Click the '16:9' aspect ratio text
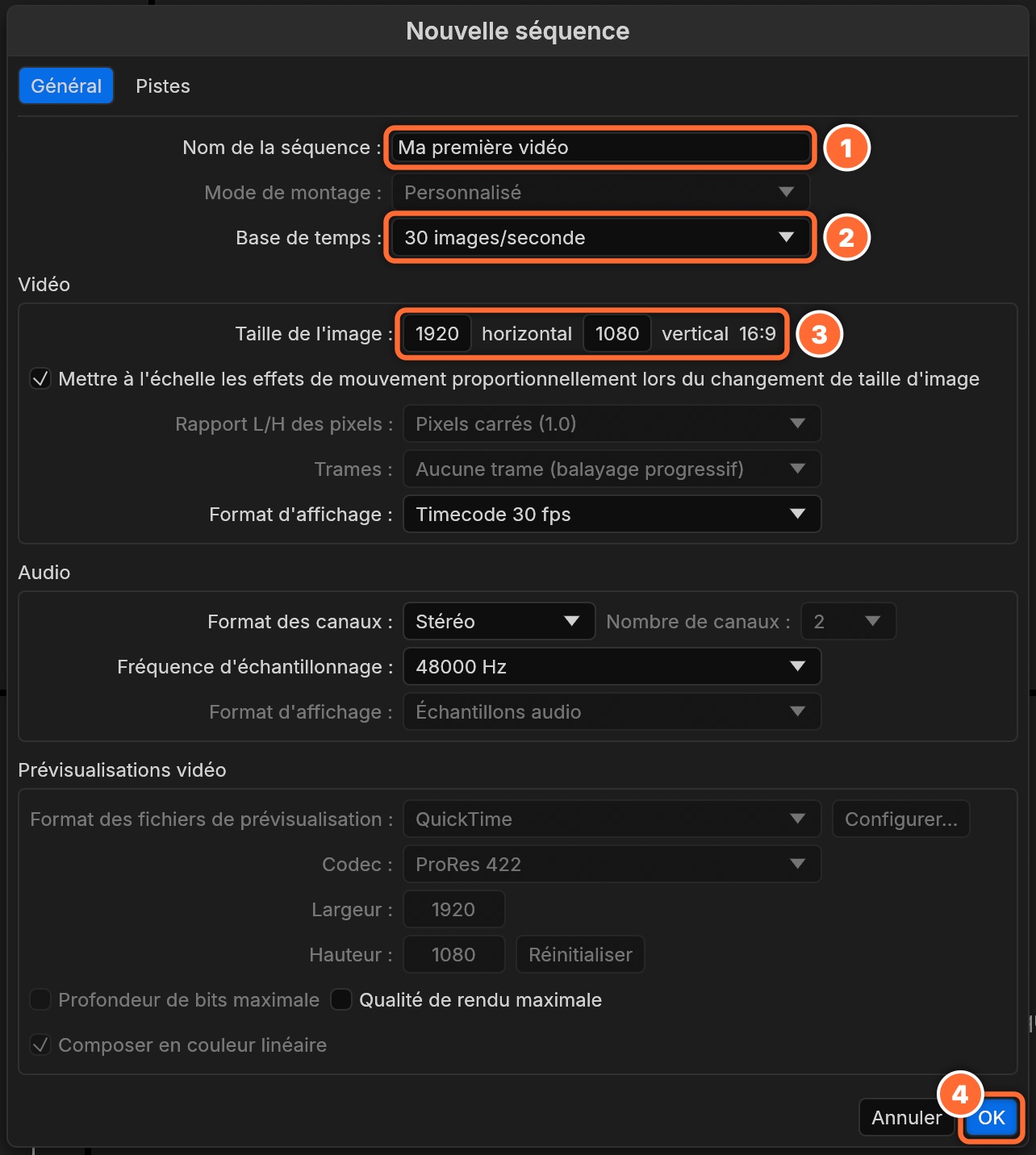The width and height of the screenshot is (1036, 1155). [x=758, y=334]
